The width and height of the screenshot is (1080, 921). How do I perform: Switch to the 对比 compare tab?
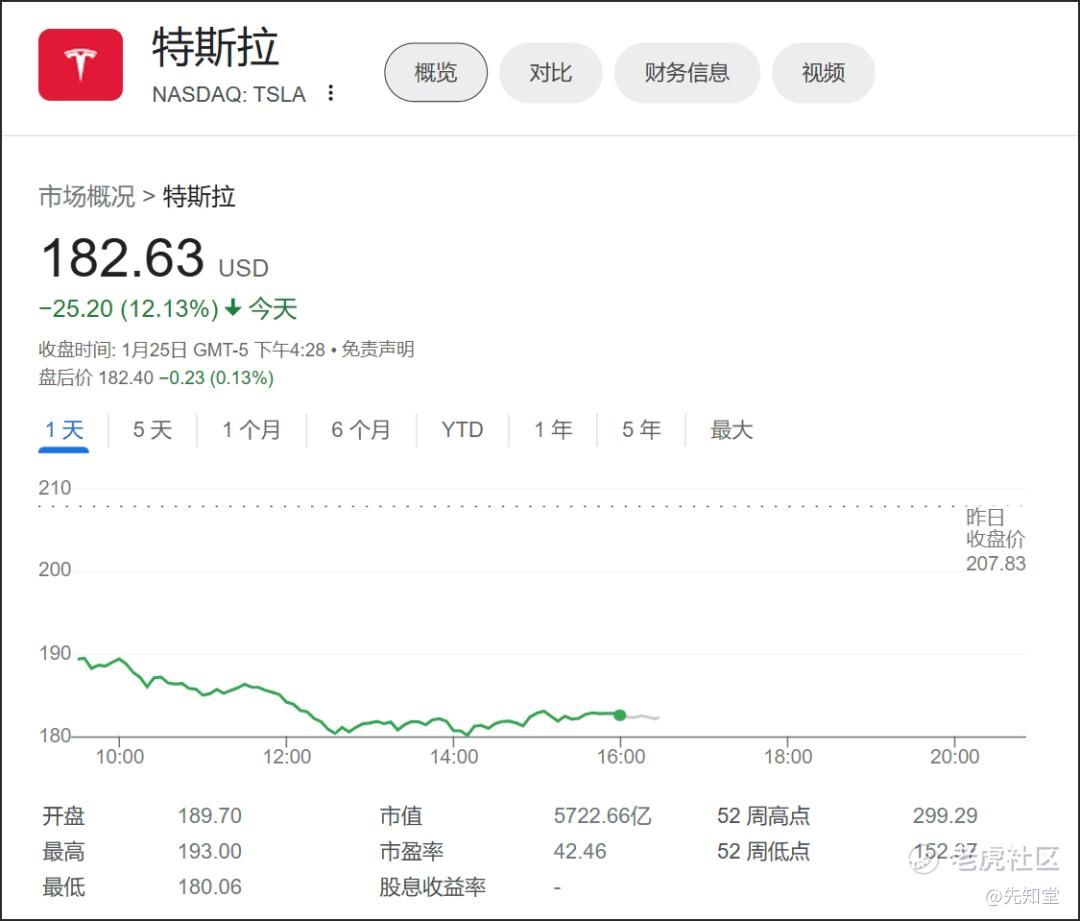[550, 72]
